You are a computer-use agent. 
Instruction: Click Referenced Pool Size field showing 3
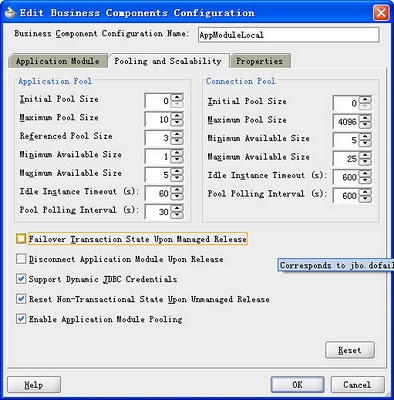click(158, 138)
